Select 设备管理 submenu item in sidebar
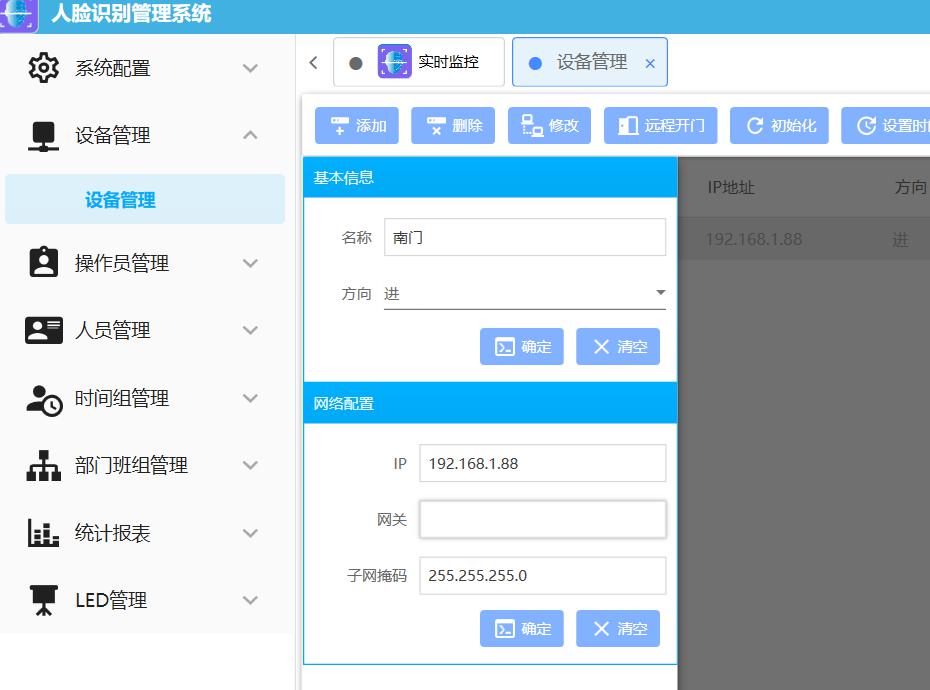 [x=120, y=200]
